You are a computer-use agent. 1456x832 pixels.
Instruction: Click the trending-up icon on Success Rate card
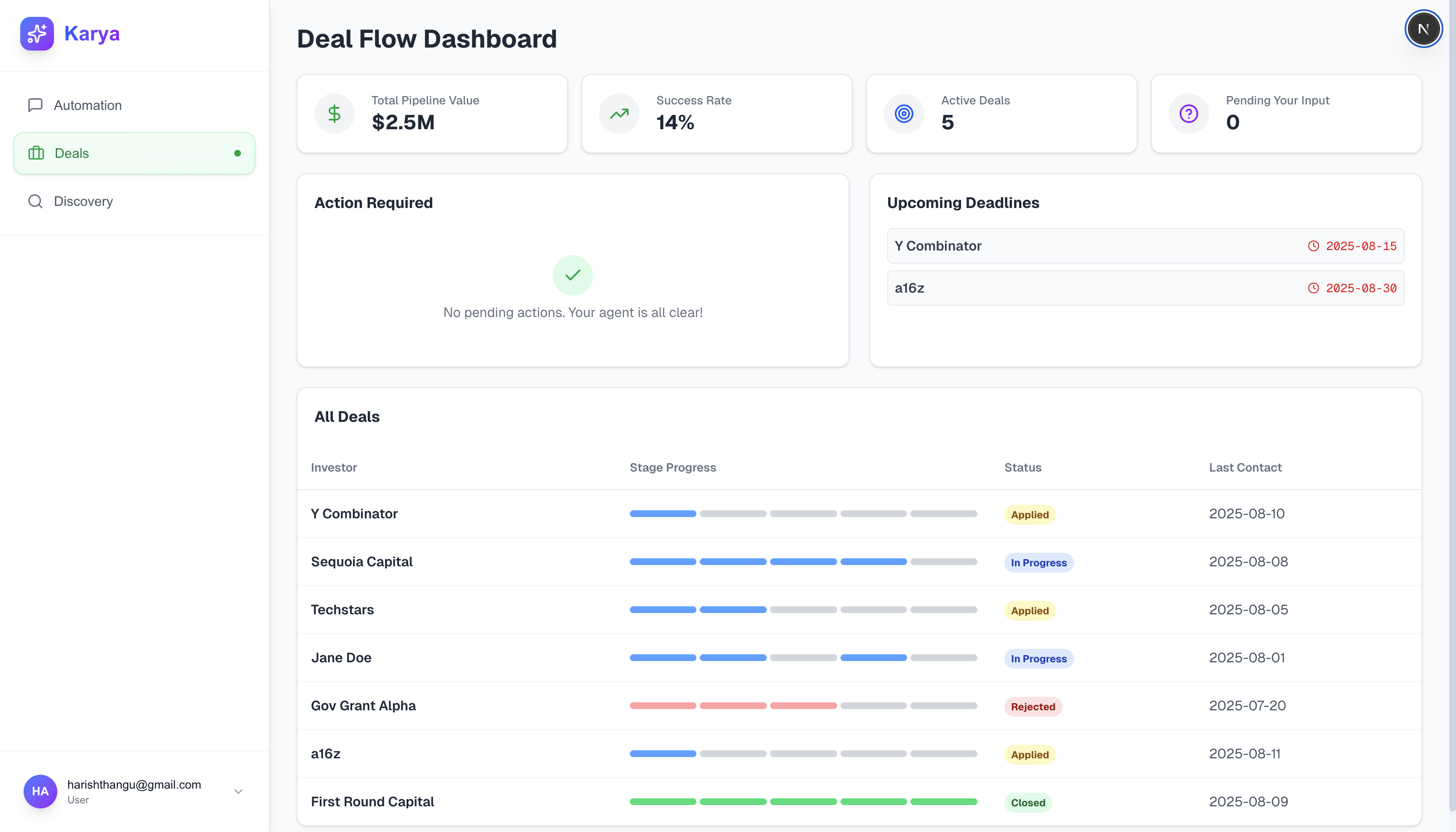coord(618,113)
